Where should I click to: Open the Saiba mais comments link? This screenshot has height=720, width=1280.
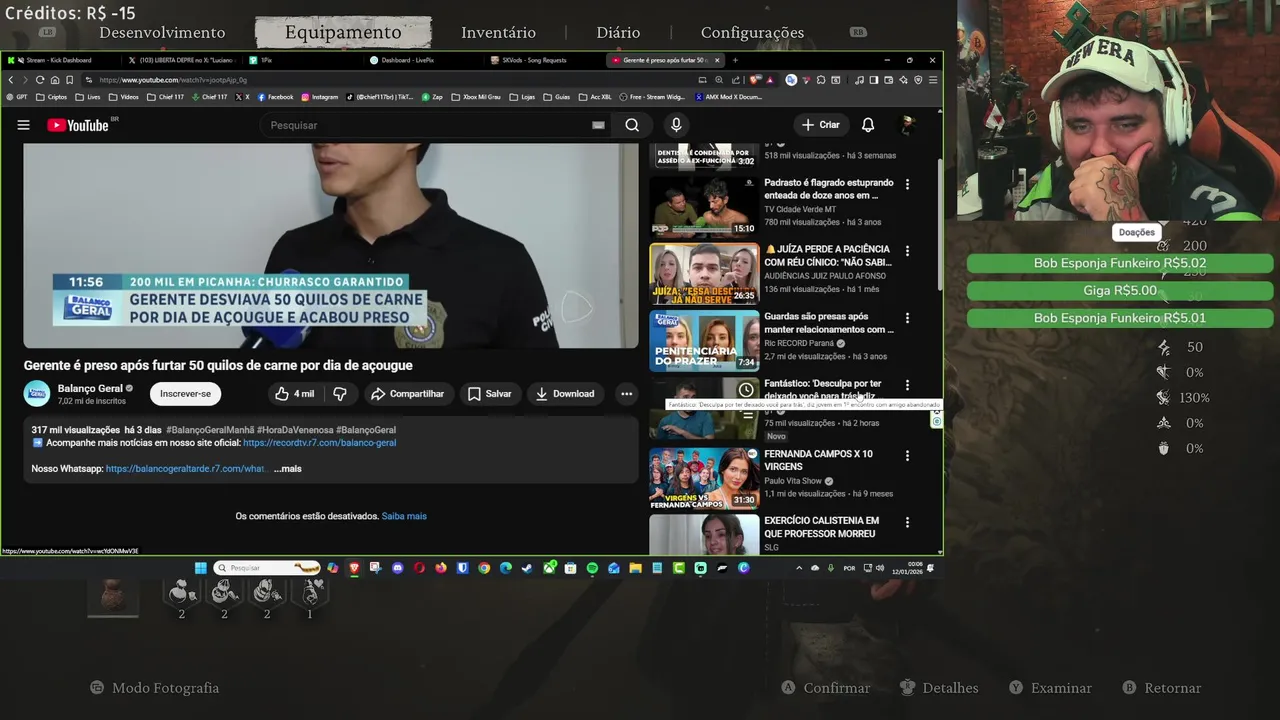coord(404,516)
